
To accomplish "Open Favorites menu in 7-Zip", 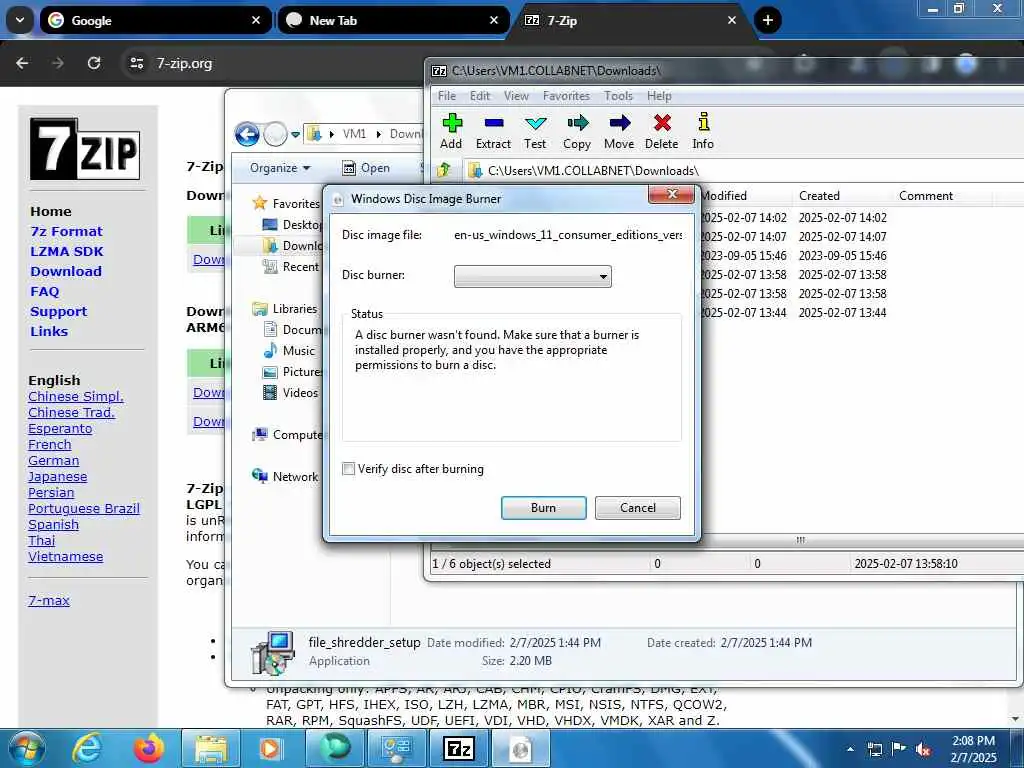I will (566, 96).
